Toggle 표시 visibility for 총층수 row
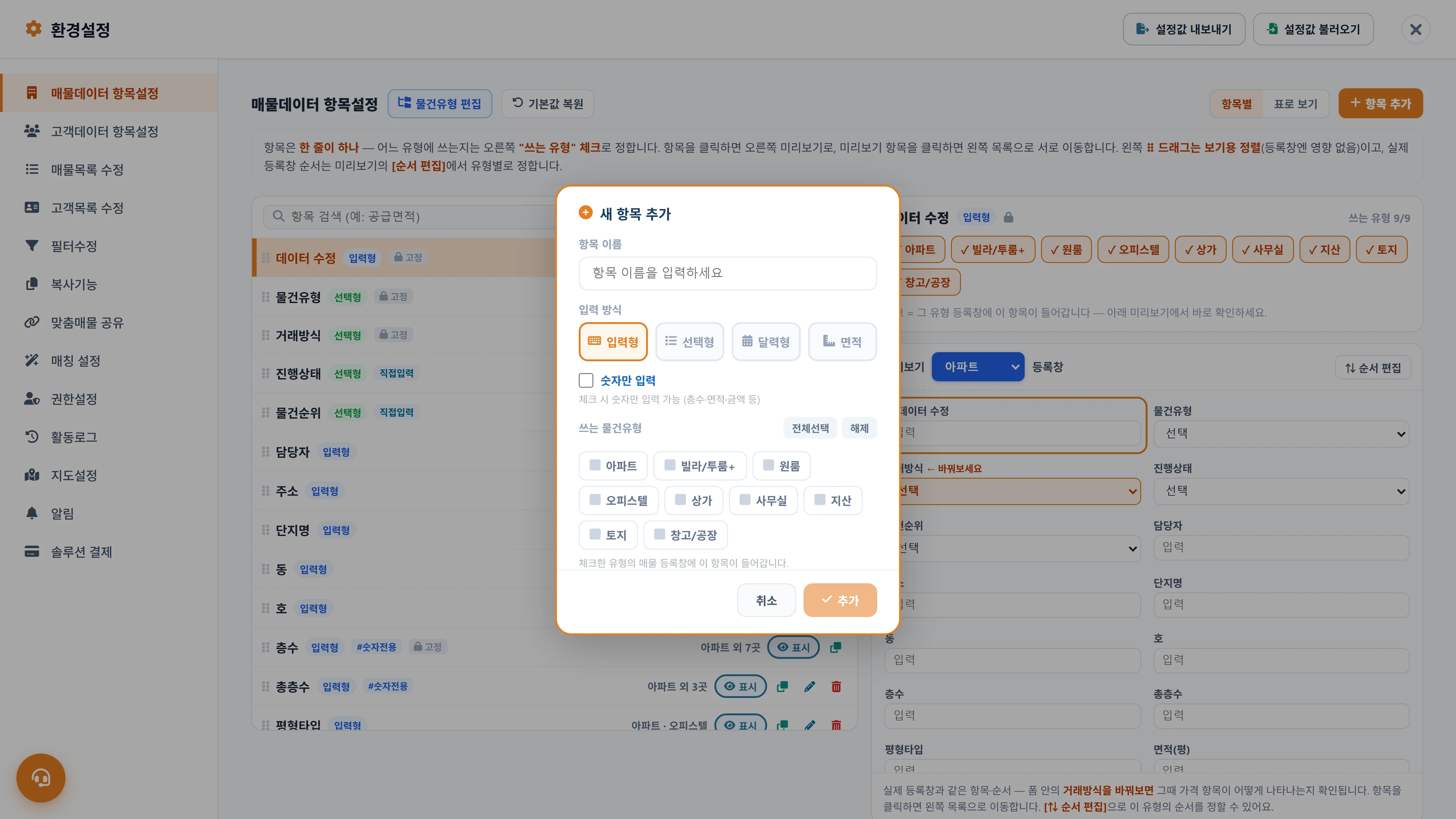This screenshot has height=819, width=1456. [740, 686]
